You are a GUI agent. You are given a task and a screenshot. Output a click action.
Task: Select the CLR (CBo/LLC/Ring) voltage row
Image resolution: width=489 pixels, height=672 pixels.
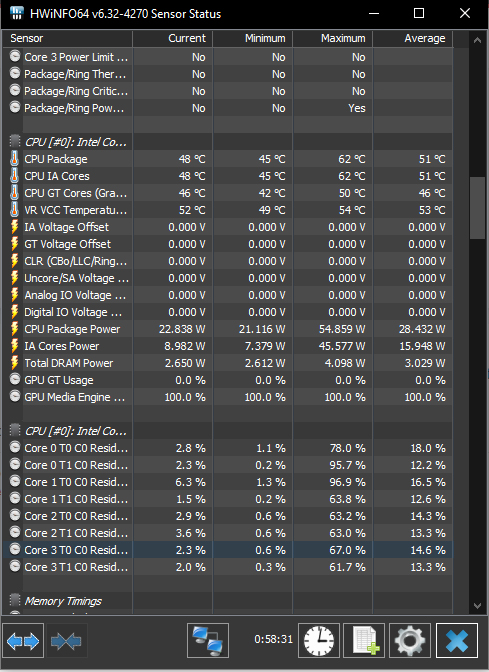[x=228, y=261]
